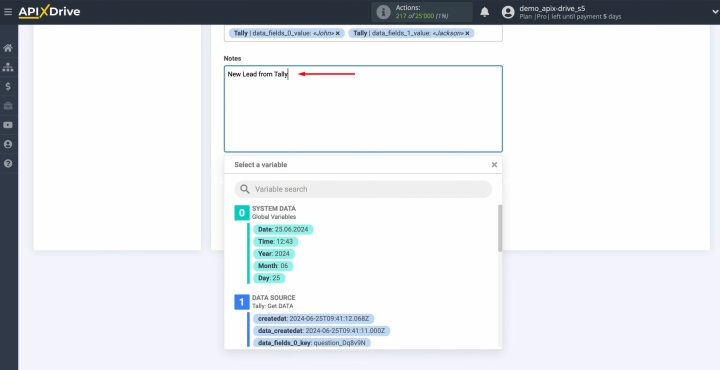
Task: Insert the Year: 2024 variable
Action: 274,253
